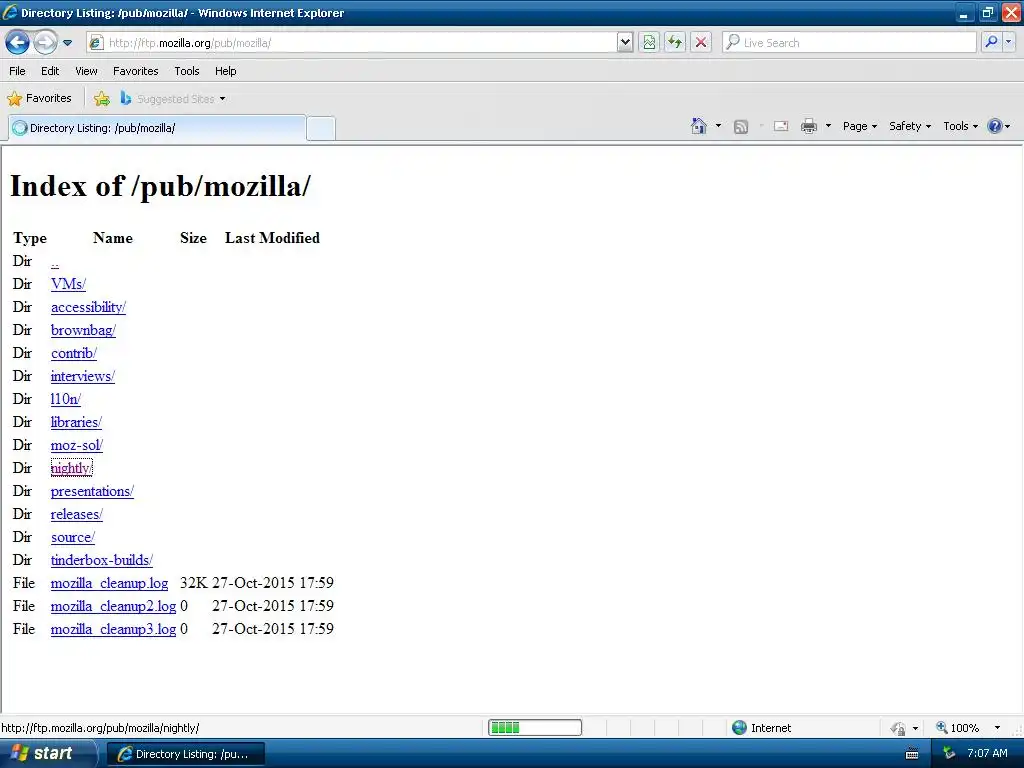Open the source/ directory link
Image resolution: width=1024 pixels, height=768 pixels.
pos(72,537)
